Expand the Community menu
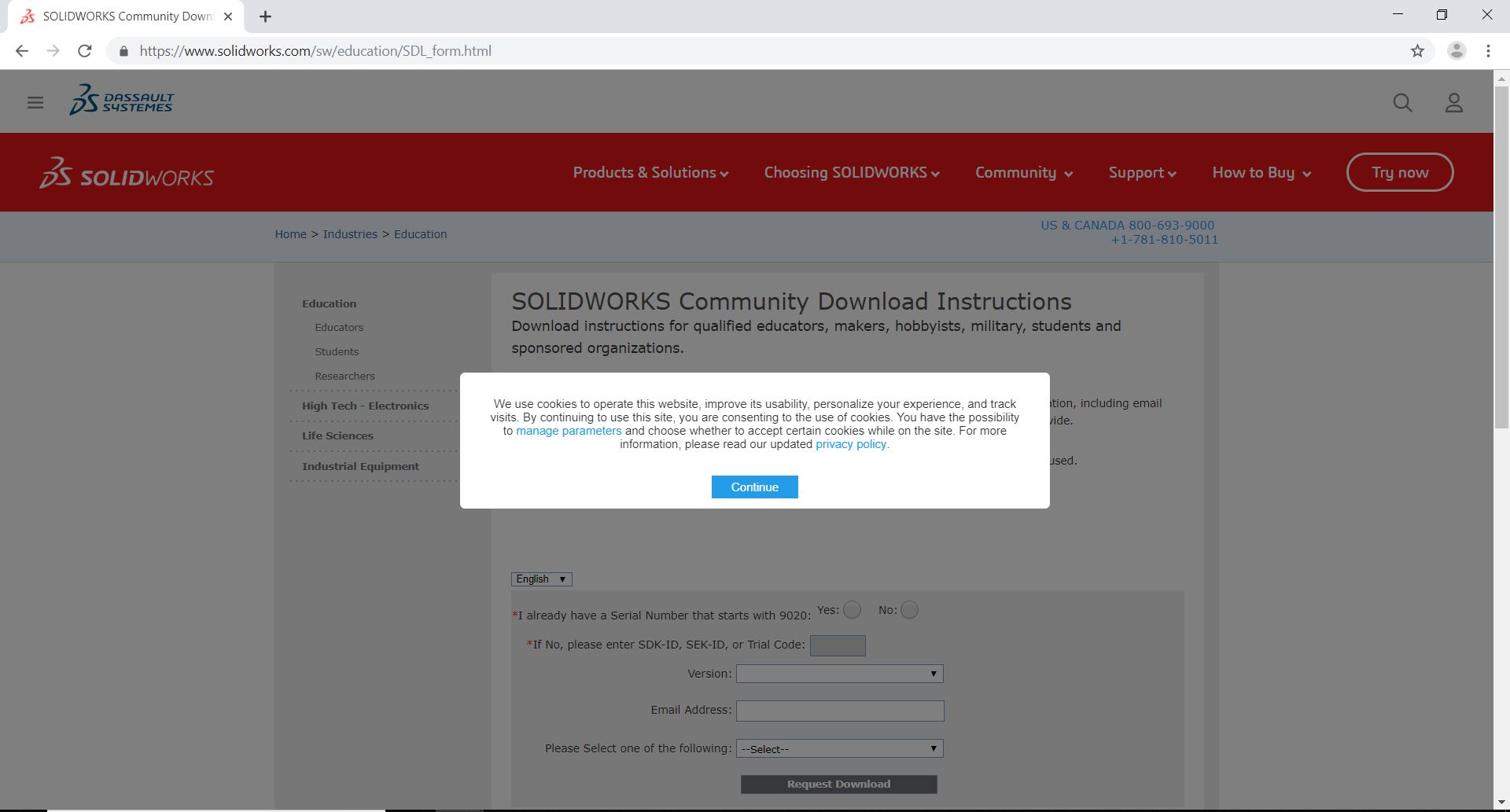Screen dimensions: 1510x812 tap(1024, 173)
